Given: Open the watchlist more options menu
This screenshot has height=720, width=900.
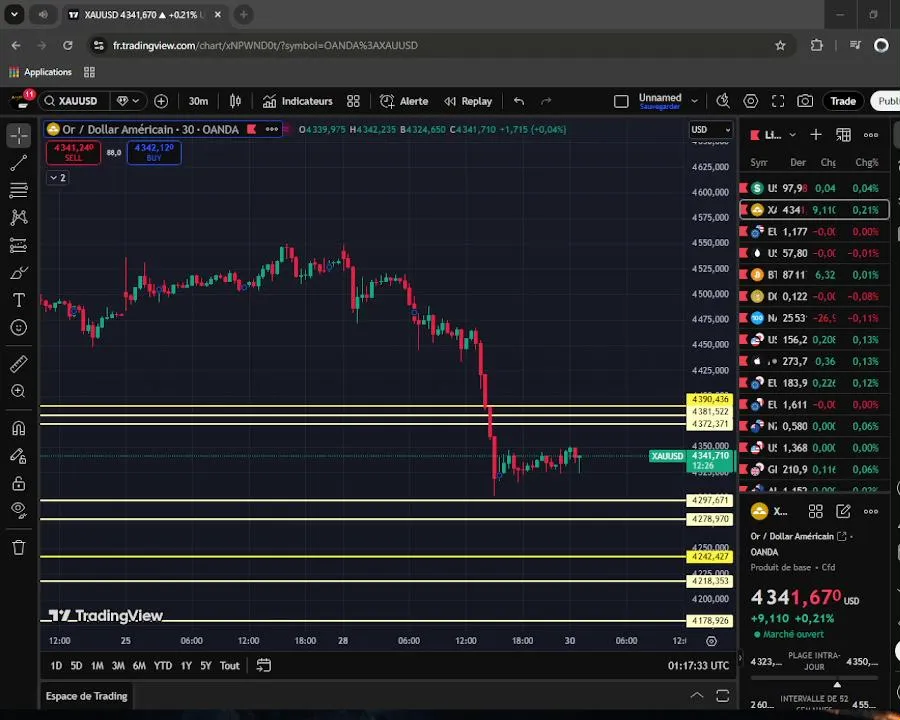Looking at the screenshot, I should click(x=871, y=135).
